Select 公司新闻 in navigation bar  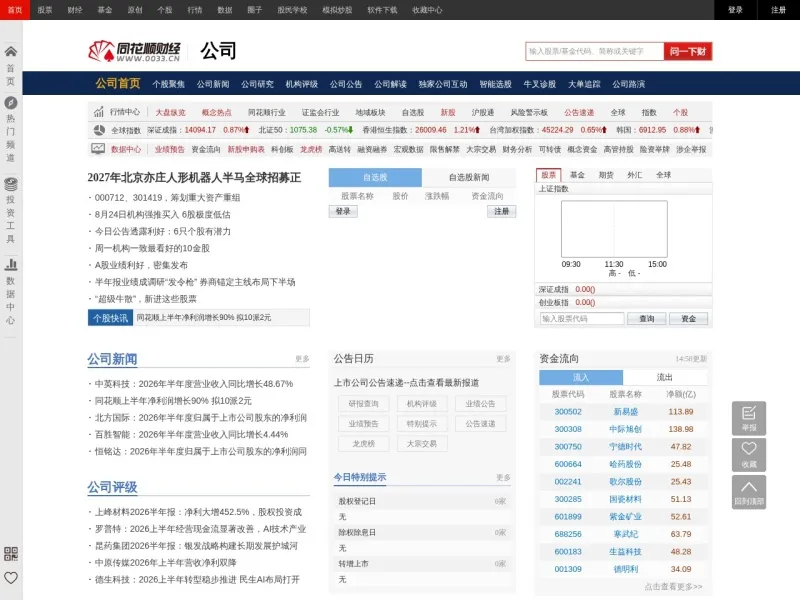(213, 84)
